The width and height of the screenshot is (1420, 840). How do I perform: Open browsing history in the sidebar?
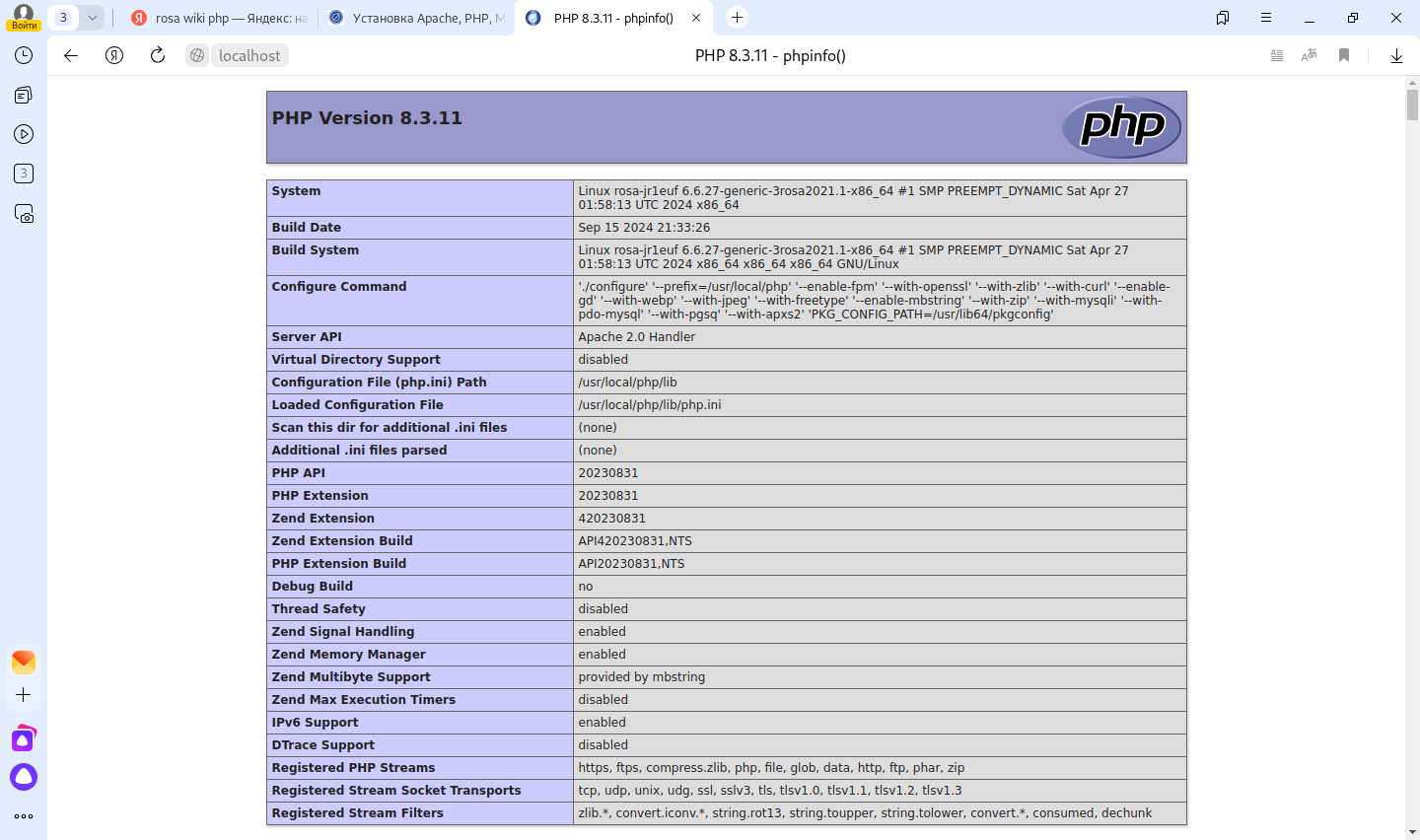click(x=24, y=55)
